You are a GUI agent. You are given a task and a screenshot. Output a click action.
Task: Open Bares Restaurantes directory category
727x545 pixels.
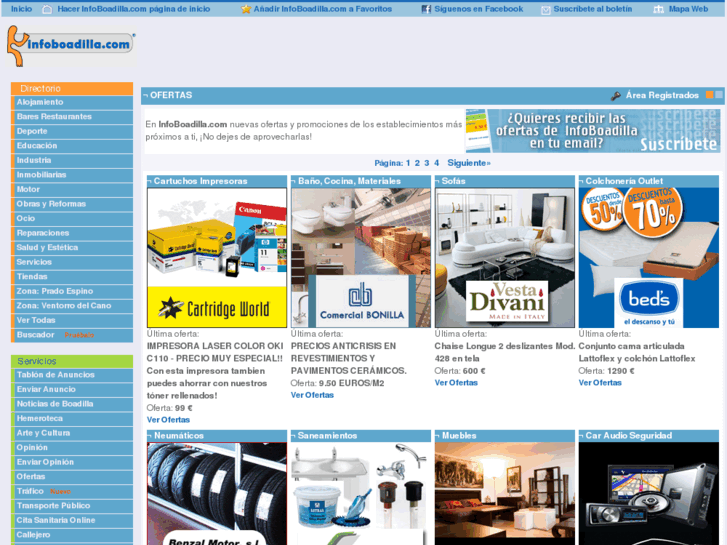click(72, 116)
